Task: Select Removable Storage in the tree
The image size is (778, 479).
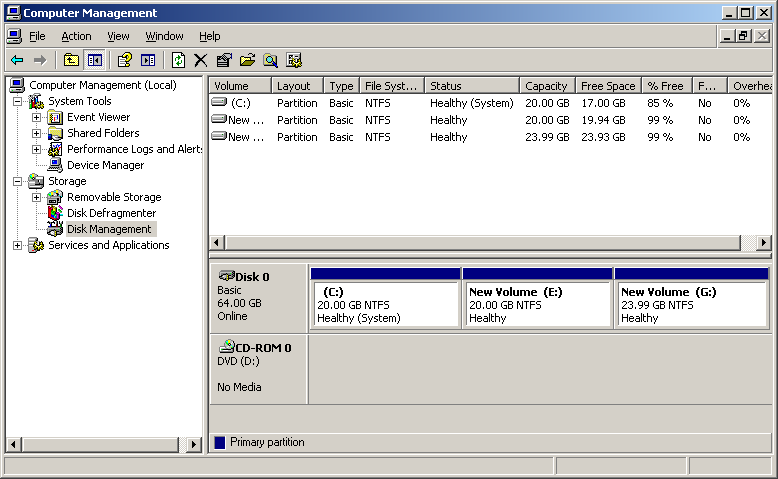Action: click(x=114, y=197)
